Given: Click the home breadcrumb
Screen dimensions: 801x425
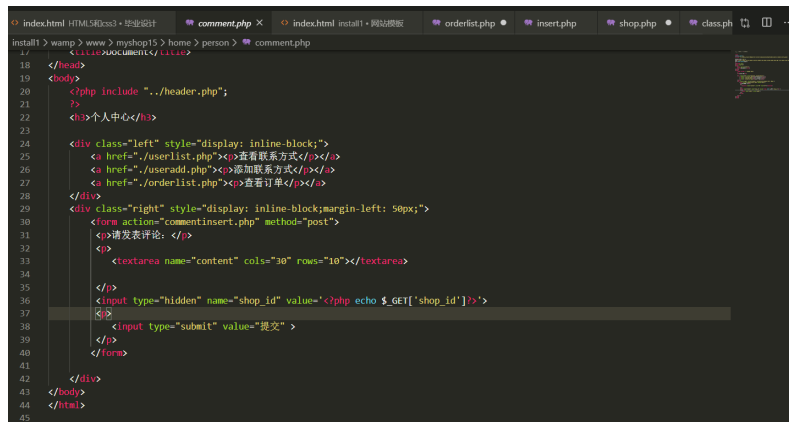Looking at the screenshot, I should click(179, 43).
